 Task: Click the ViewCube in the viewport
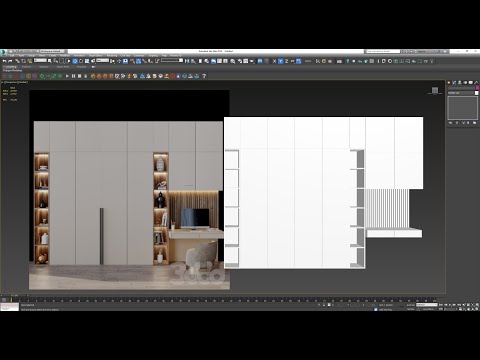(435, 90)
